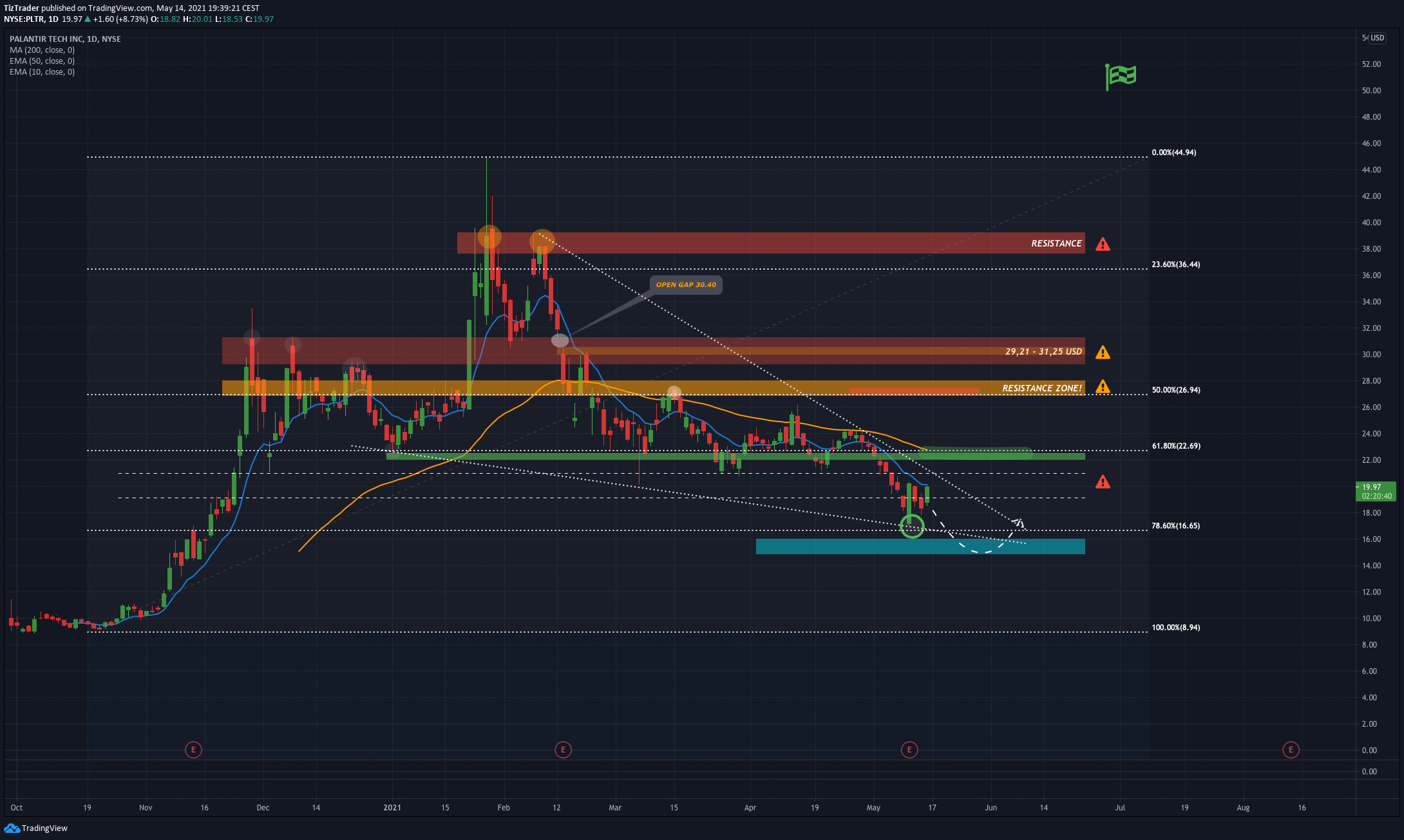Screen dimensions: 1404x840
Task: Click the current price label 19.97
Action: 1376,491
